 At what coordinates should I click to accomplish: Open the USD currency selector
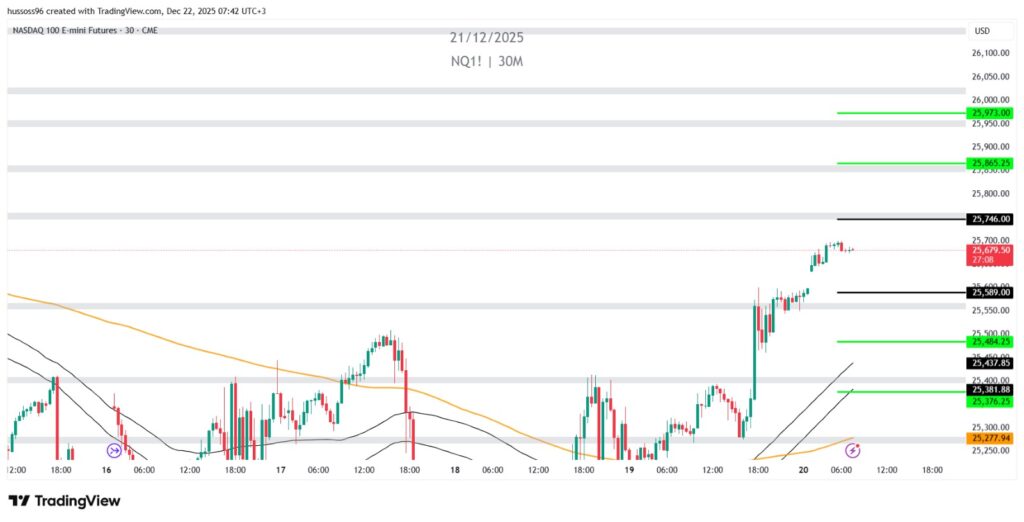point(981,30)
